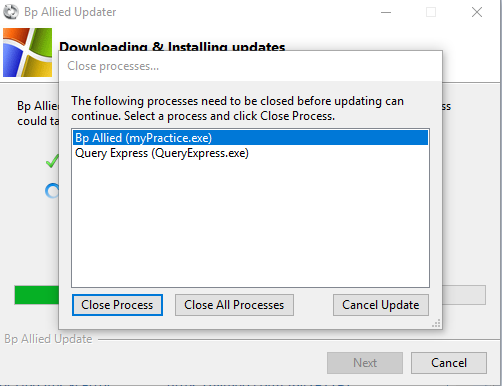Image resolution: width=502 pixels, height=386 pixels.
Task: Click empty area of process list
Action: click(x=250, y=223)
